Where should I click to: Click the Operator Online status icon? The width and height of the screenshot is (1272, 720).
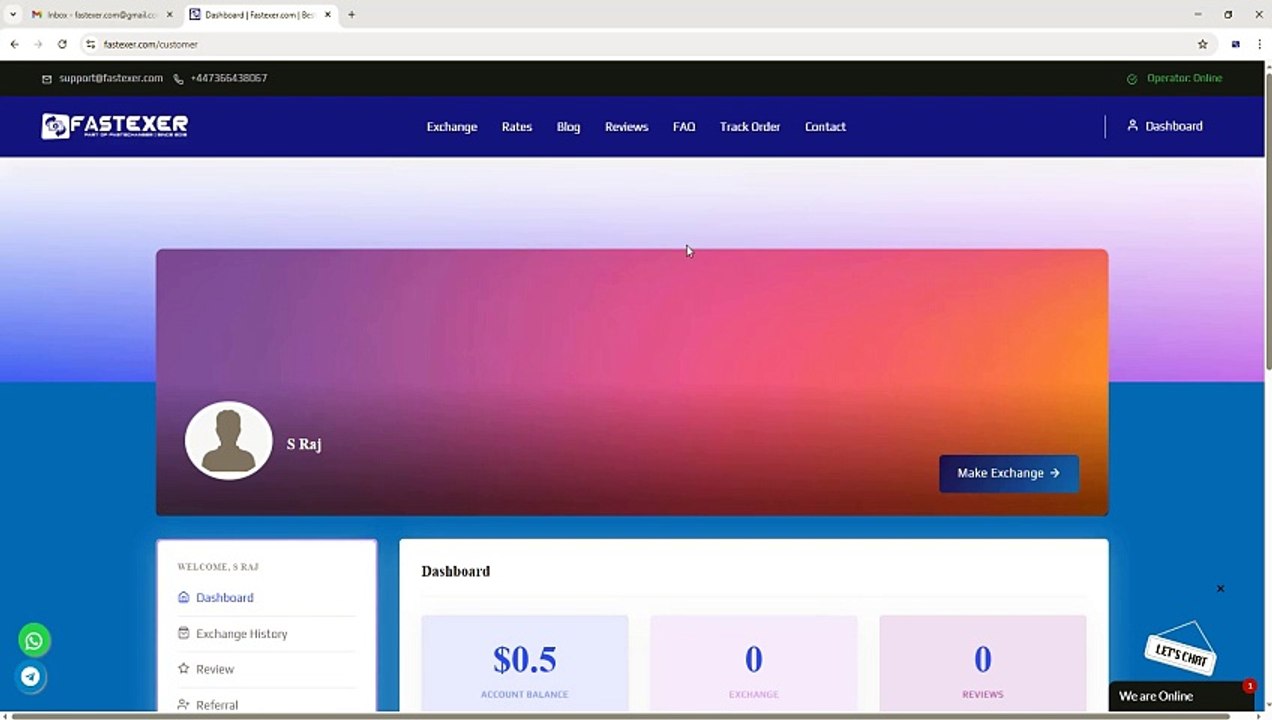pos(1132,78)
